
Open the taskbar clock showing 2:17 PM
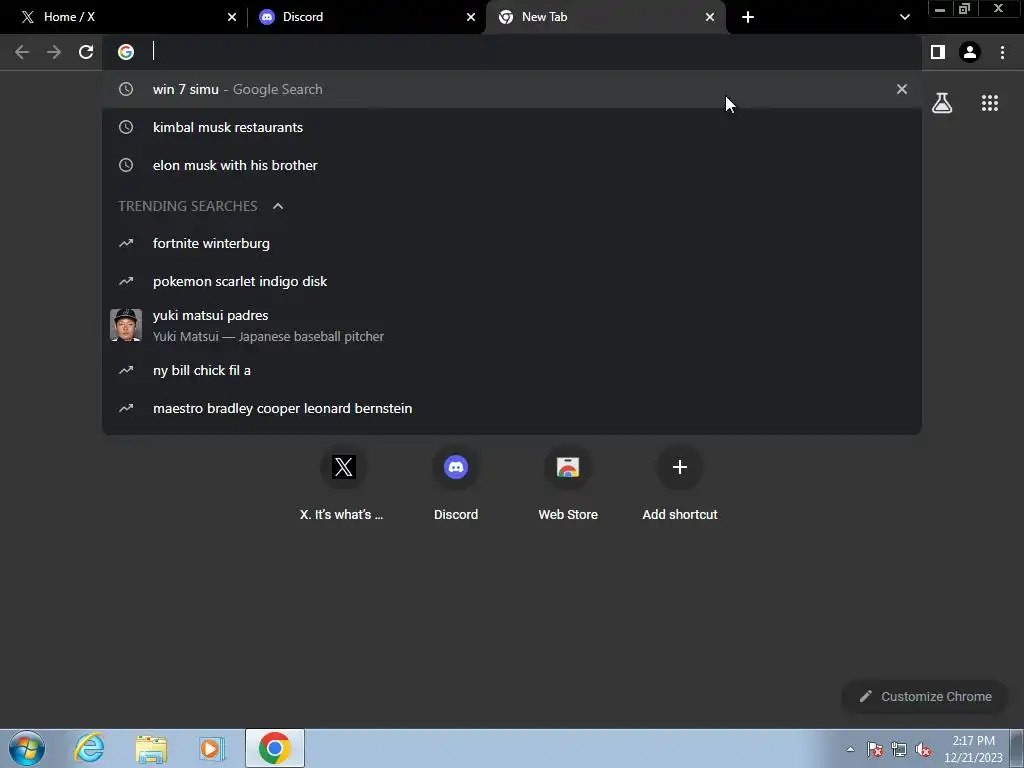point(973,749)
